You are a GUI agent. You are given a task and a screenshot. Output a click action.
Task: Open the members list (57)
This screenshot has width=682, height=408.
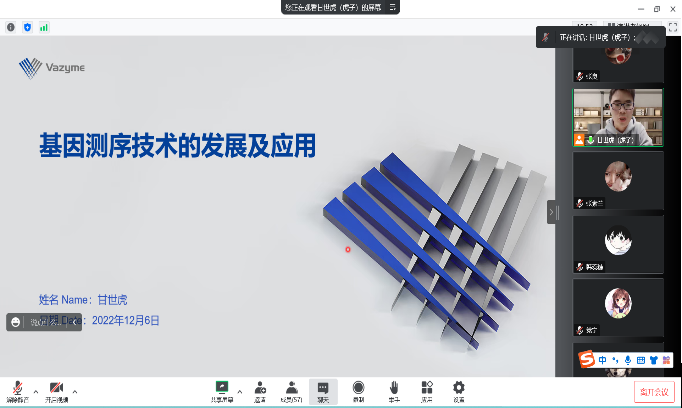[x=291, y=388]
